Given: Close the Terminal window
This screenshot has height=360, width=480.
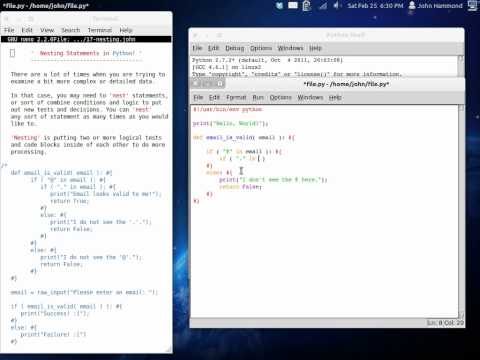Looking at the screenshot, I should coord(7,19).
